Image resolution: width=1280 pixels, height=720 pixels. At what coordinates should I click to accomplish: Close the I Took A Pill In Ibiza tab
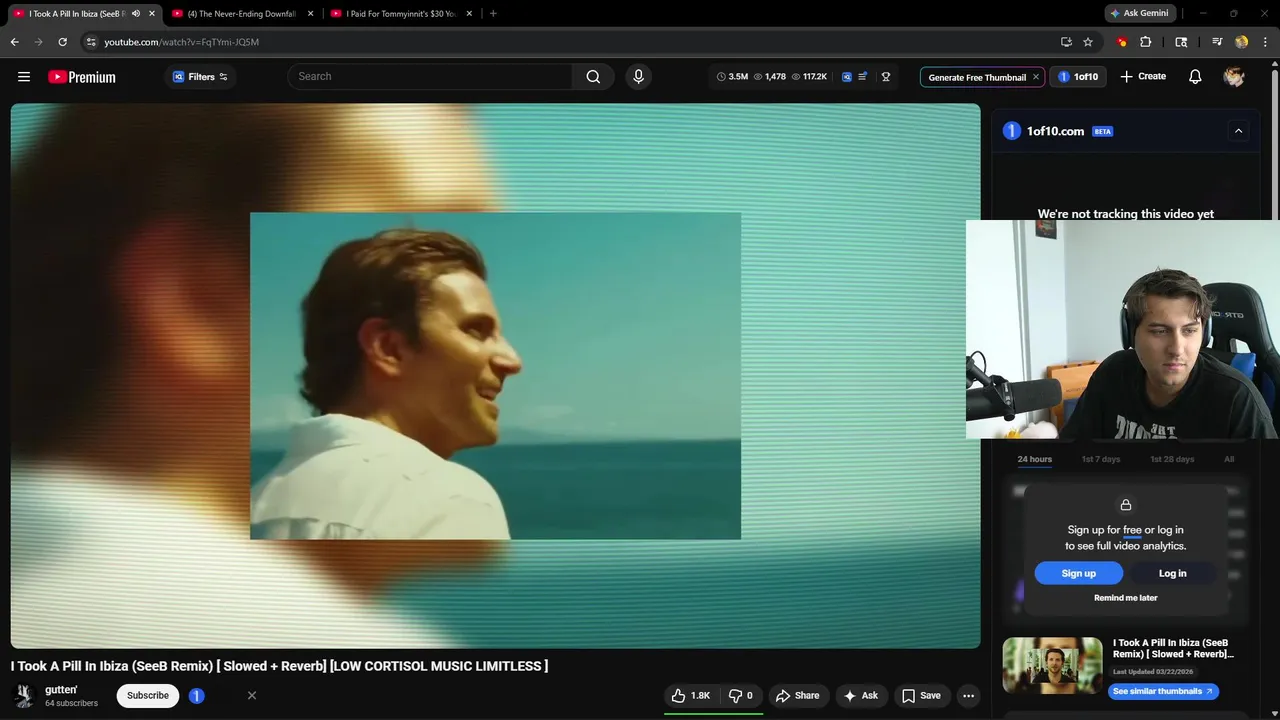152,14
